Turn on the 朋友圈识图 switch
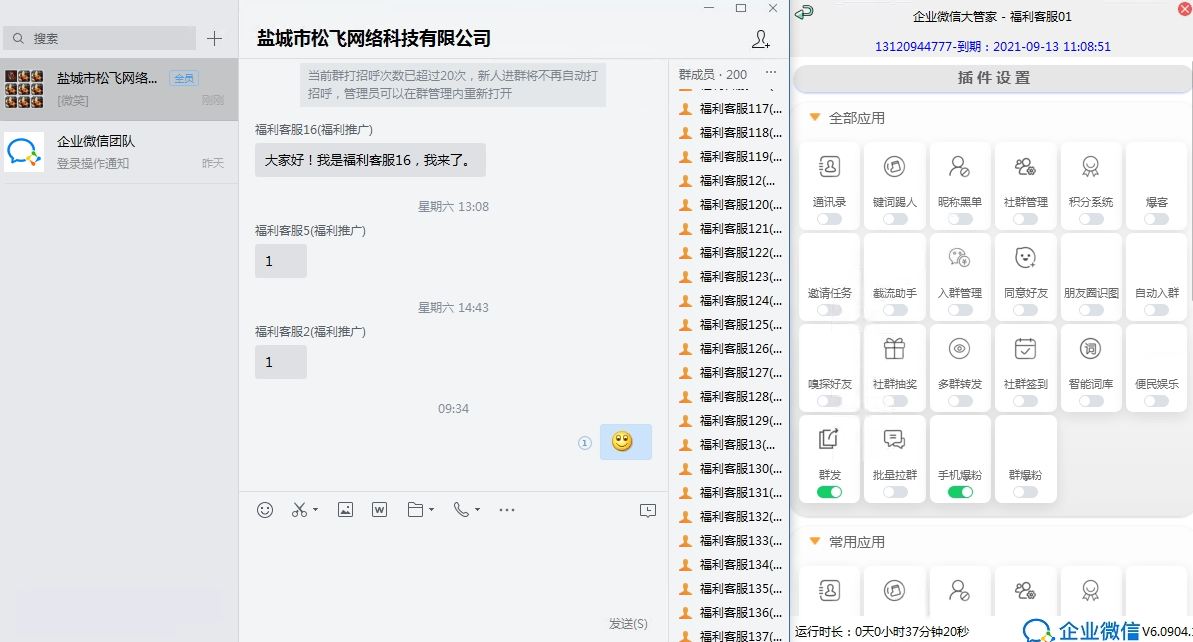Screen dimensions: 1193x642 pyautogui.click(x=1090, y=310)
